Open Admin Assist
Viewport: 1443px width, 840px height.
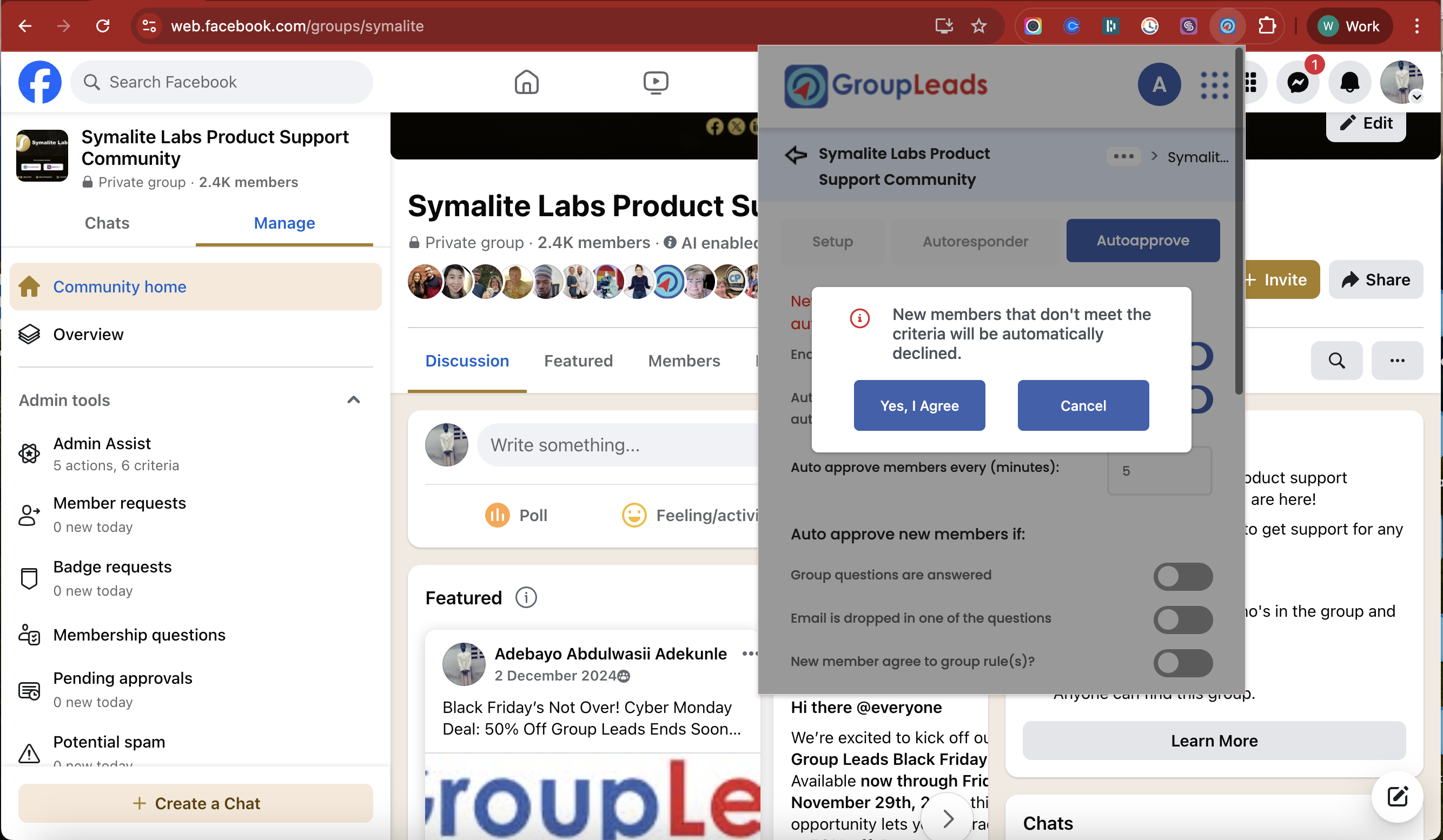(196, 453)
